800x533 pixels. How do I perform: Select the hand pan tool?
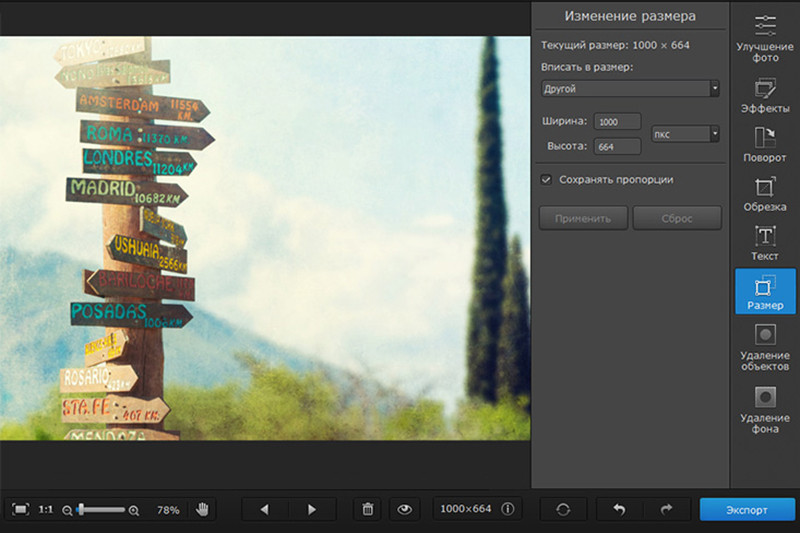[x=202, y=509]
